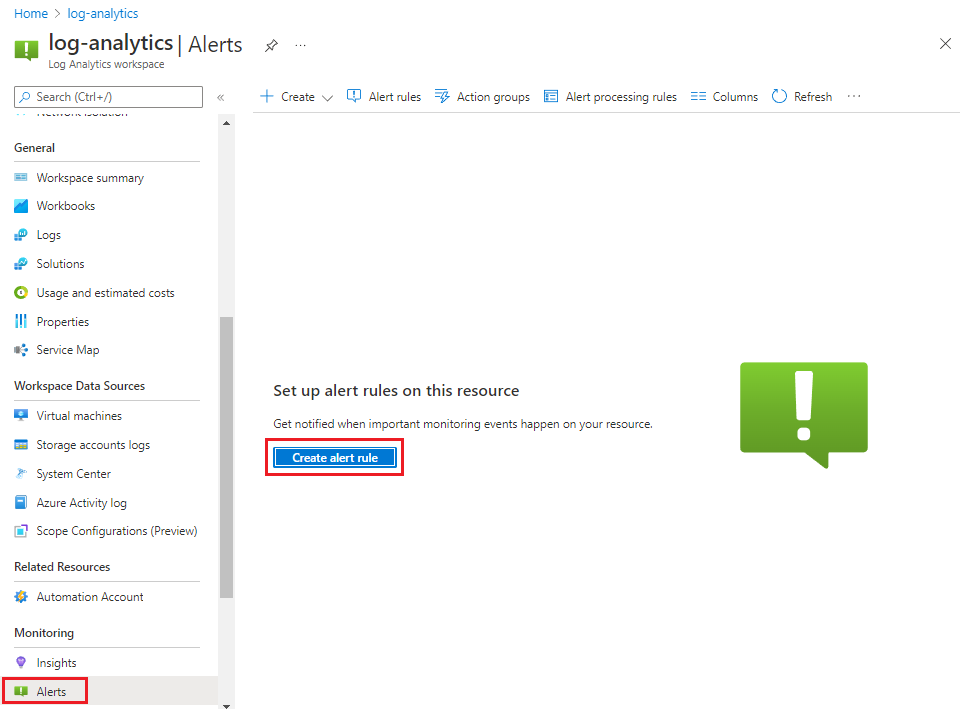Click Alert processing rules label
The image size is (971, 709).
point(621,97)
